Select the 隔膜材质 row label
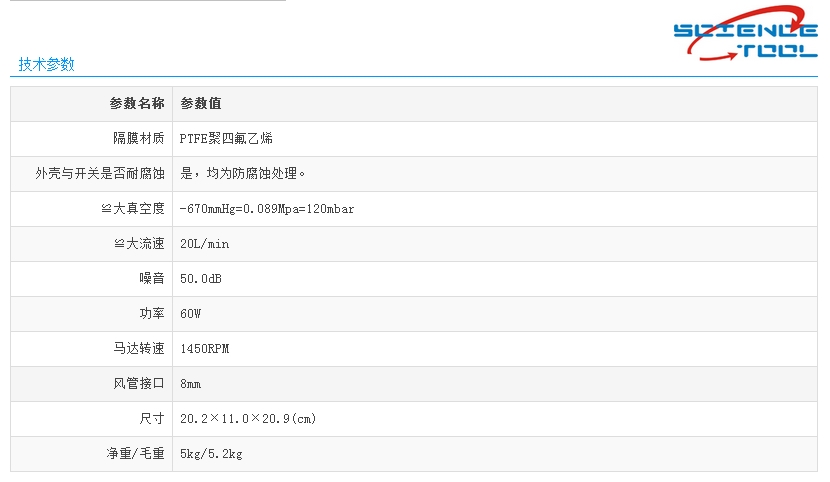830x482 pixels. 138,139
